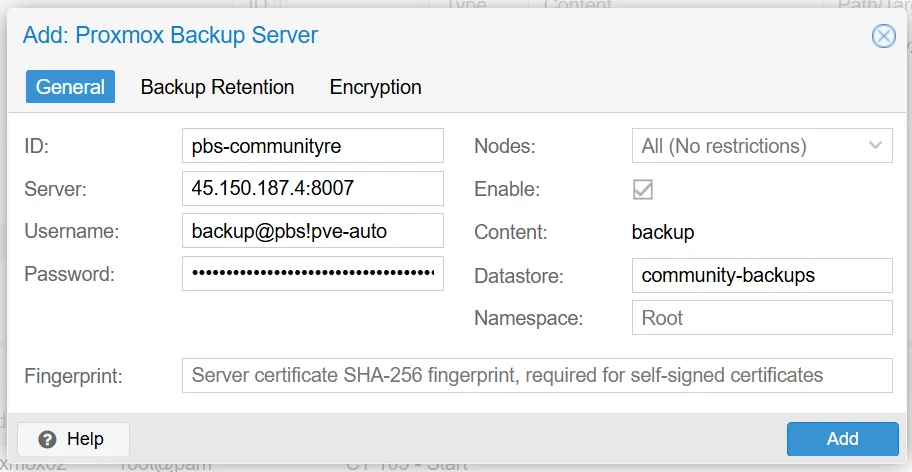Open the Encryption tab

click(x=376, y=87)
